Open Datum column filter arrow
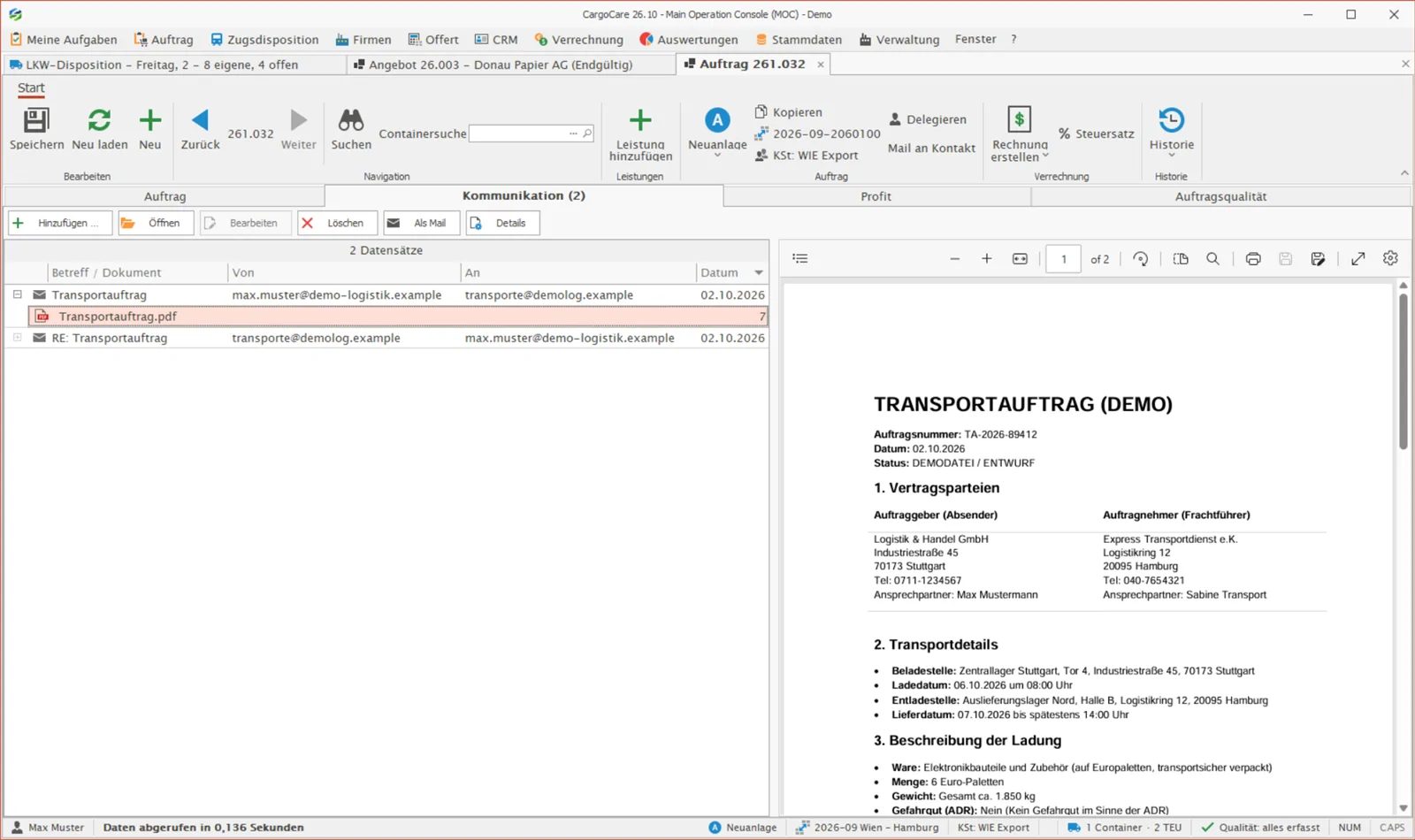 (x=759, y=272)
